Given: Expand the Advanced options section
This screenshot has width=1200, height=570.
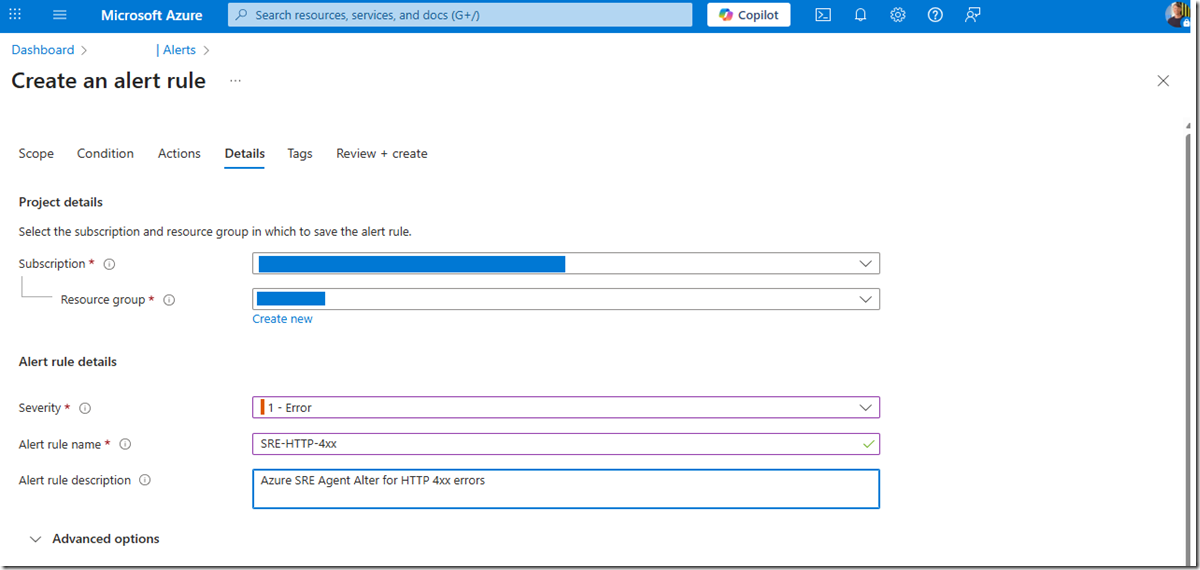Looking at the screenshot, I should [x=95, y=539].
